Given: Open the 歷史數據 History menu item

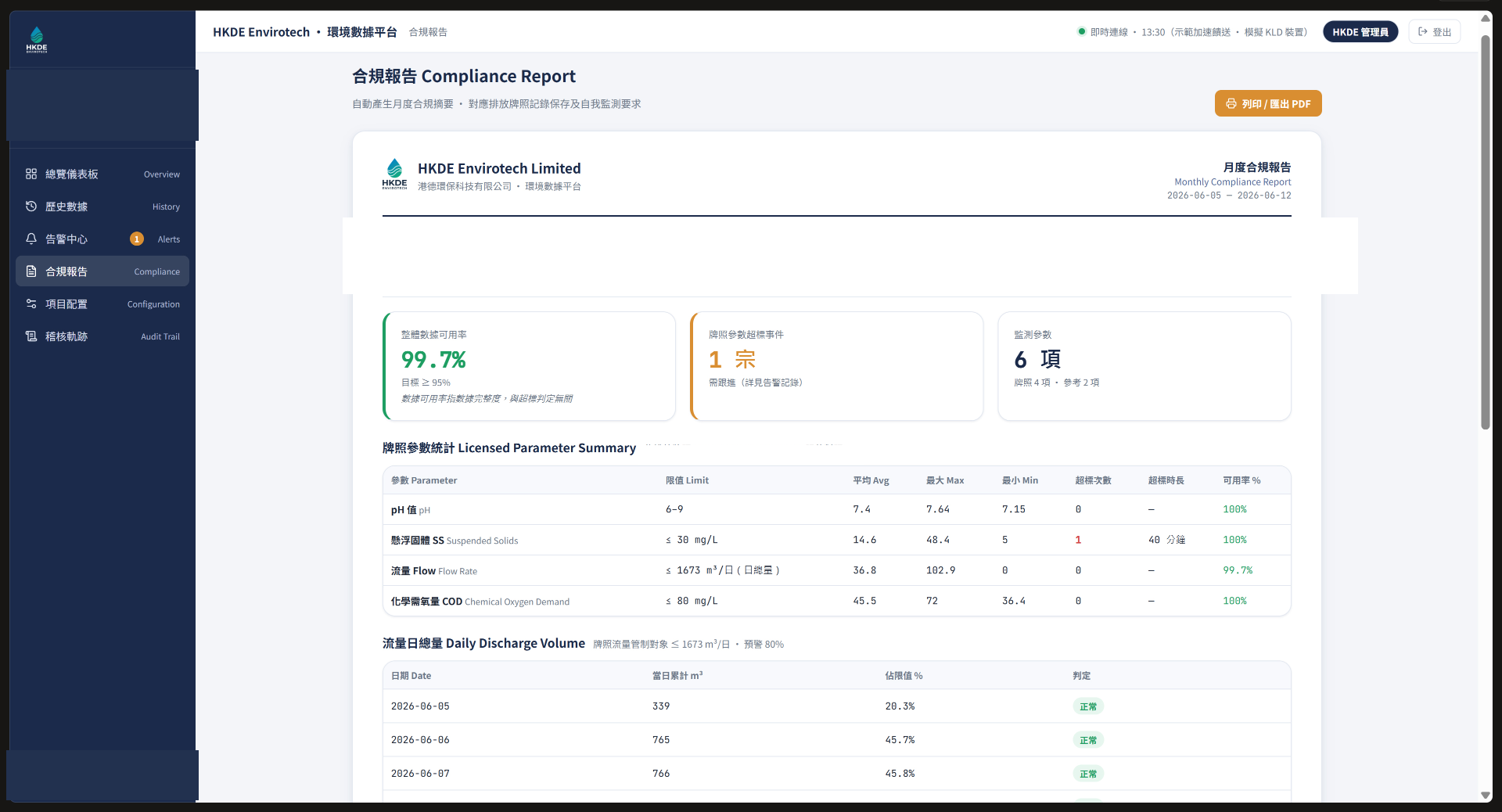Looking at the screenshot, I should tap(102, 207).
